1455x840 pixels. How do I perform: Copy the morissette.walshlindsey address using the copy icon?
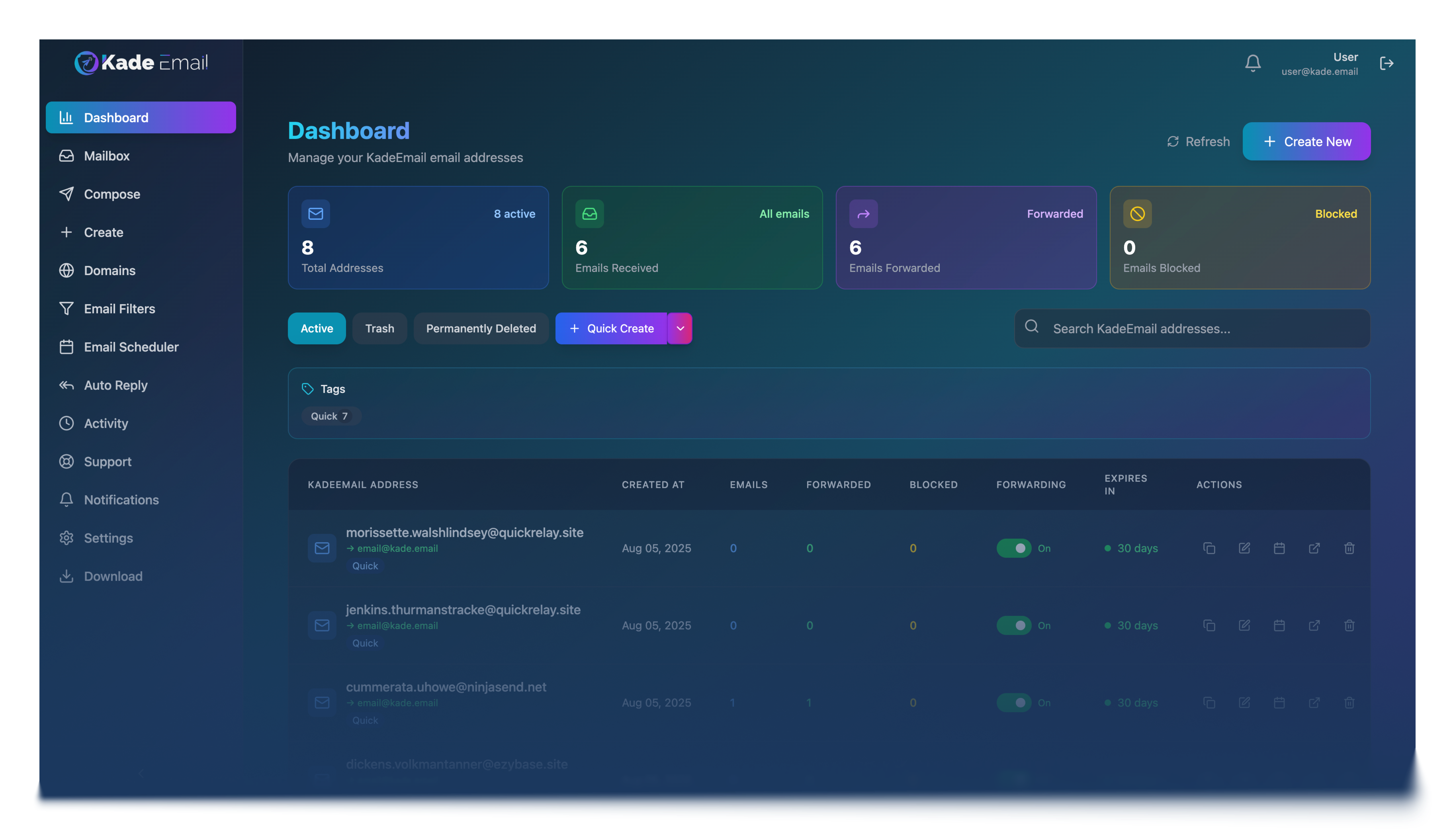pos(1209,548)
